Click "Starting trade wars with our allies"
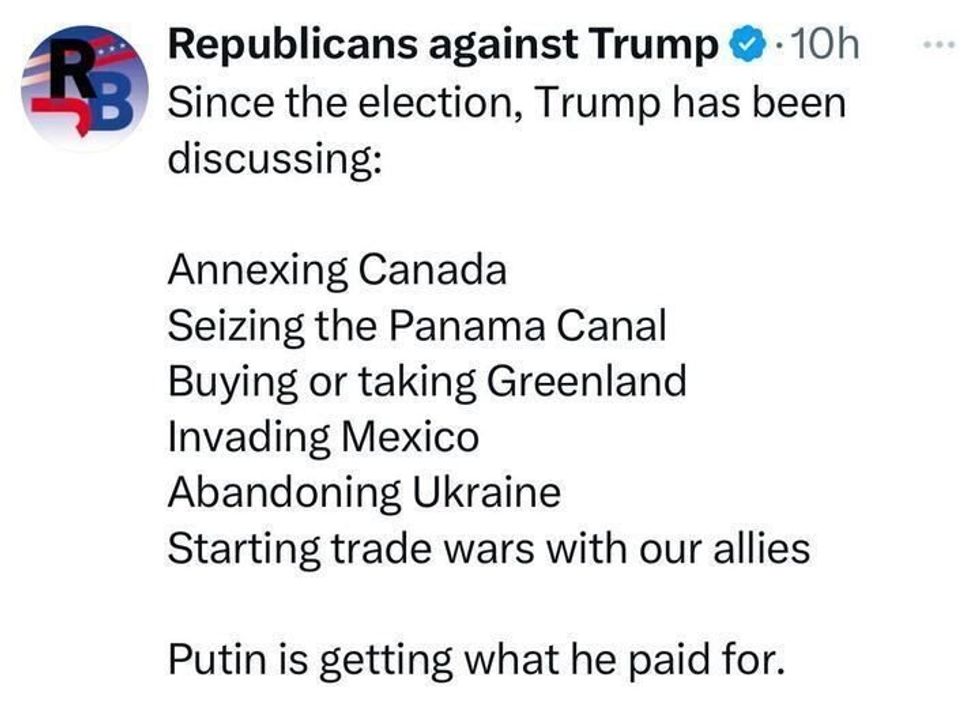The image size is (980, 702). (x=487, y=548)
